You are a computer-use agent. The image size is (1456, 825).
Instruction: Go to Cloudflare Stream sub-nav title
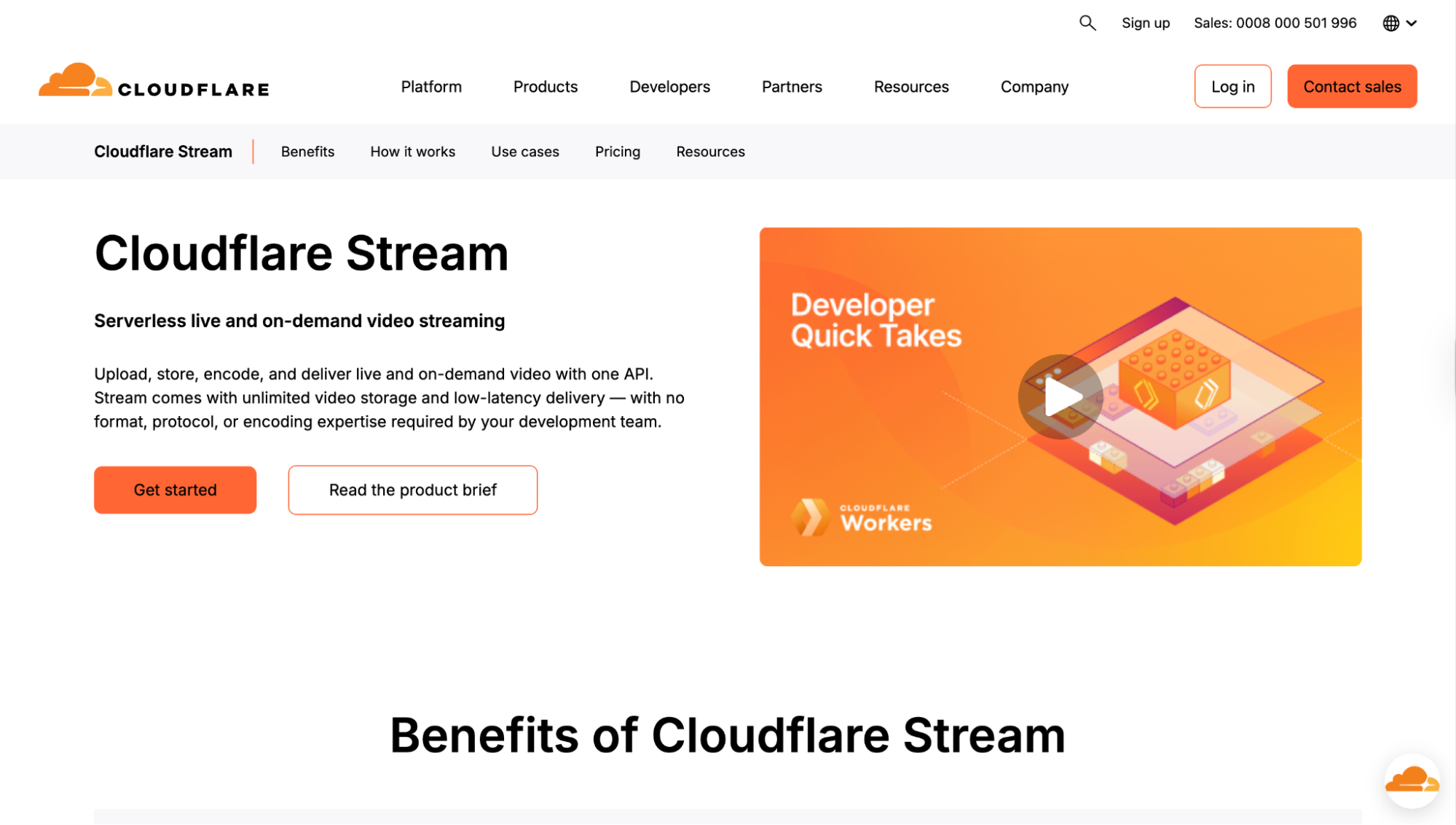coord(163,152)
